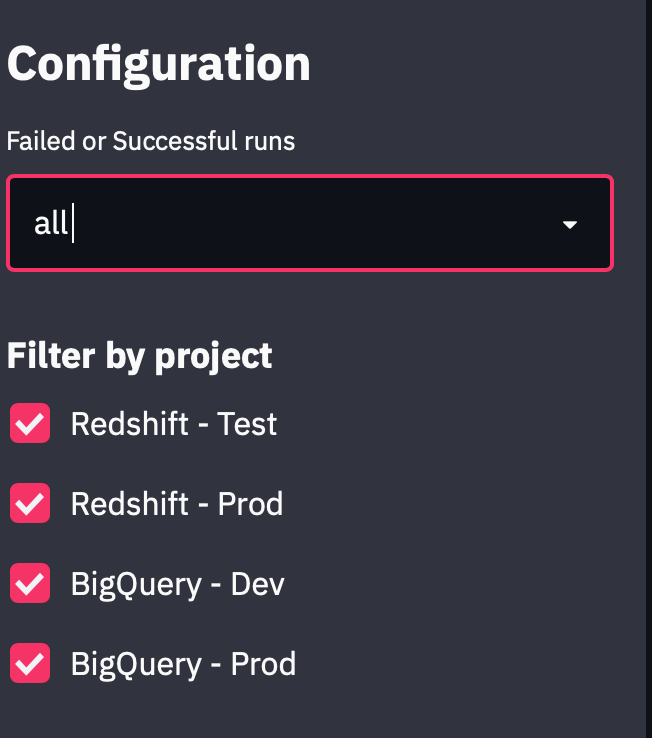Click the checkmark icon beside Redshift - Prod

30,503
